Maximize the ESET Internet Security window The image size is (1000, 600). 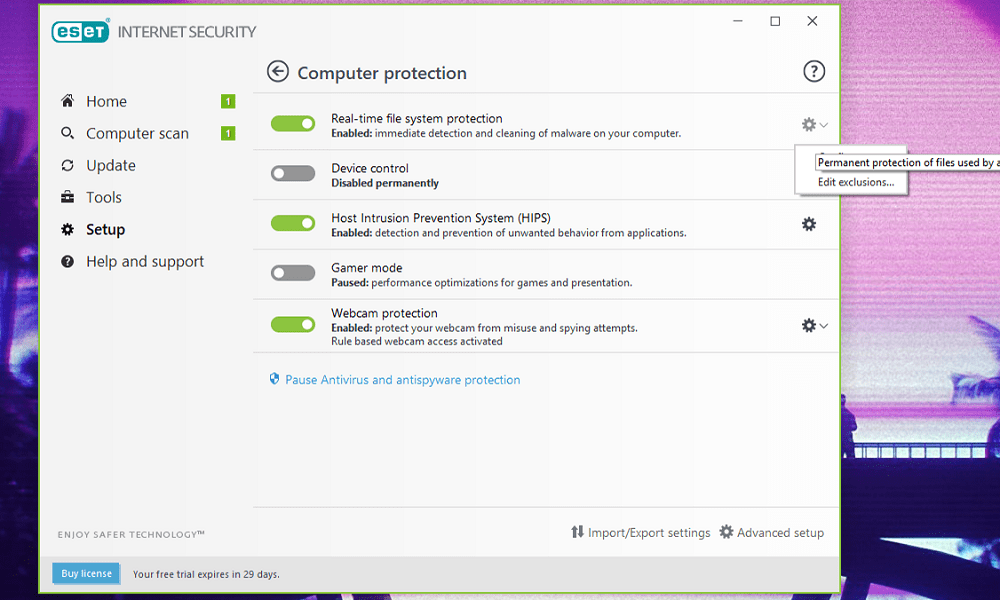(x=775, y=21)
